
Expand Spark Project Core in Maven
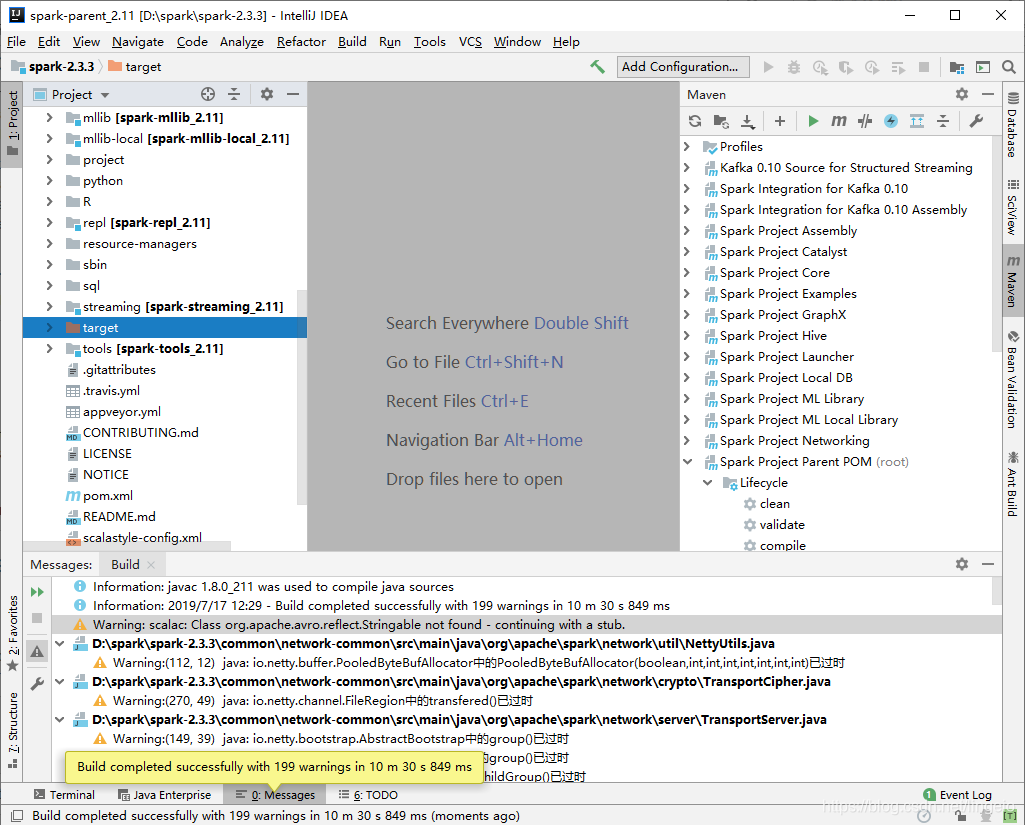687,273
